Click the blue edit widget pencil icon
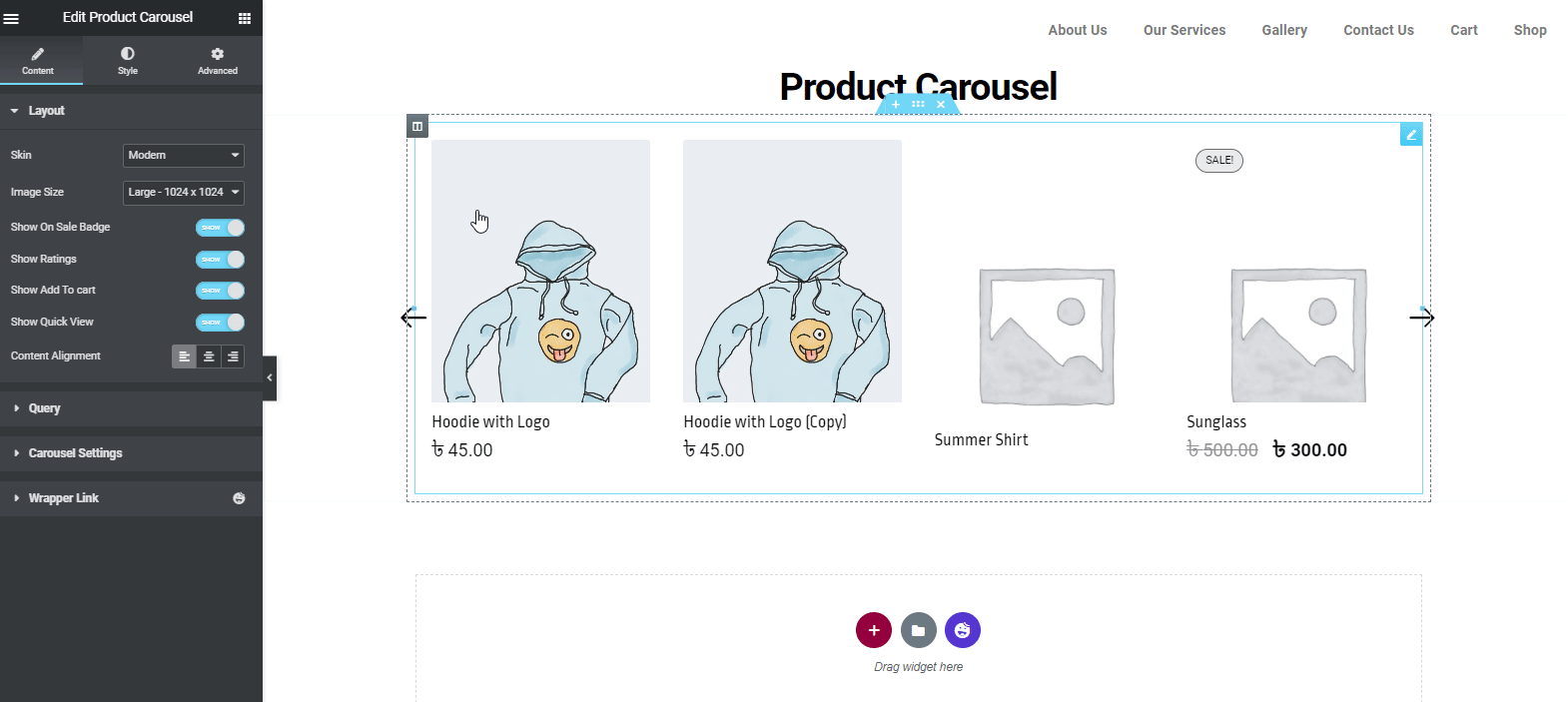 click(x=1411, y=134)
